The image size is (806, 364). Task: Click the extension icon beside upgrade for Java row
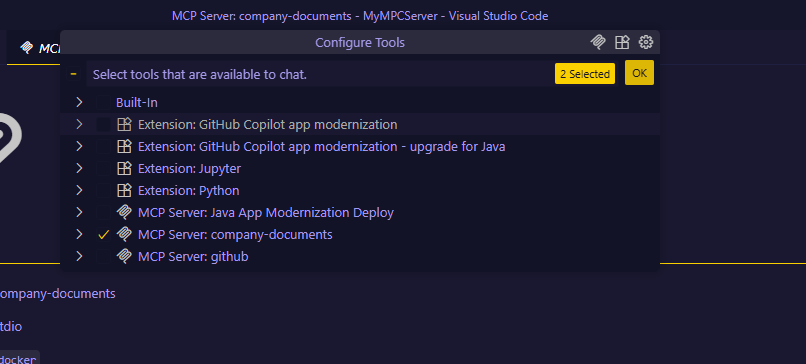click(x=124, y=147)
